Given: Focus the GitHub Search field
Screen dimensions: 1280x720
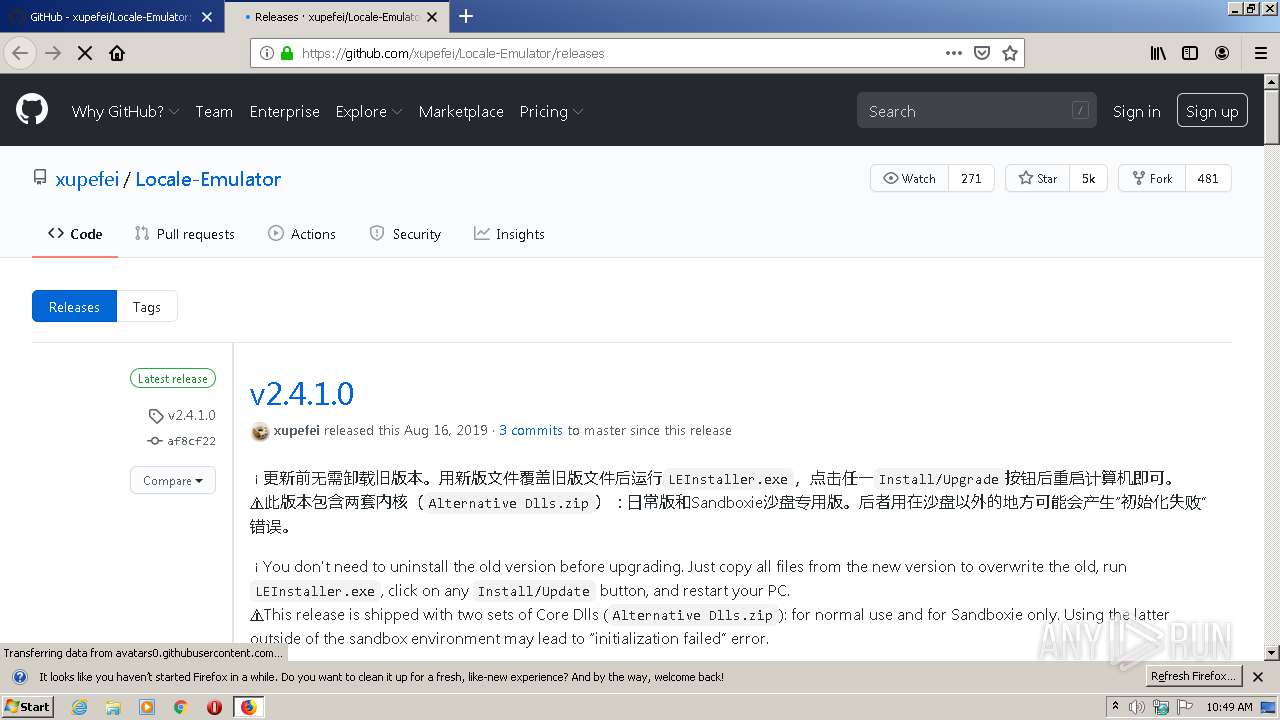Looking at the screenshot, I should pyautogui.click(x=976, y=111).
